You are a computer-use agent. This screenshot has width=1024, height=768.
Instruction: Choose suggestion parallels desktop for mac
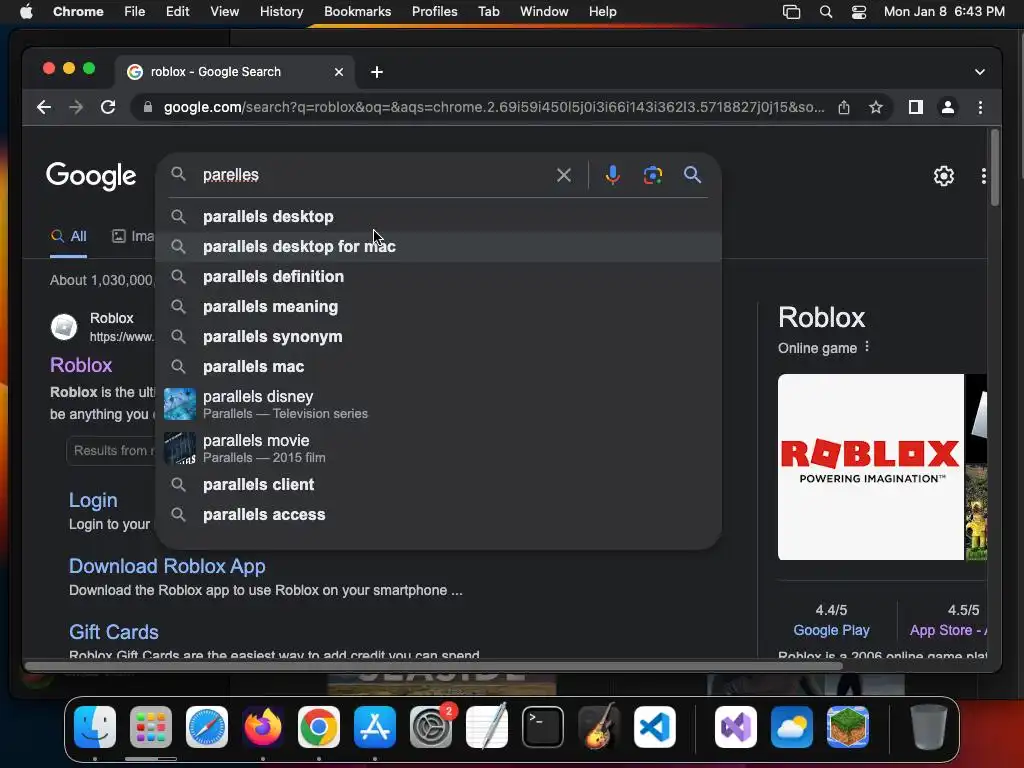438,246
